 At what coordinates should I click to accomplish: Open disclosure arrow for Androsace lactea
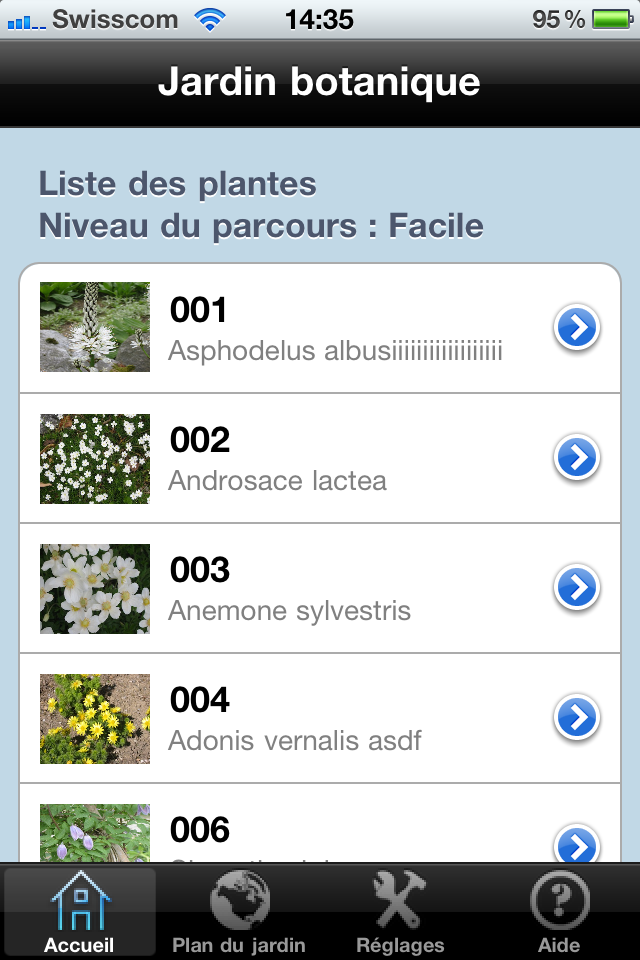pyautogui.click(x=577, y=458)
